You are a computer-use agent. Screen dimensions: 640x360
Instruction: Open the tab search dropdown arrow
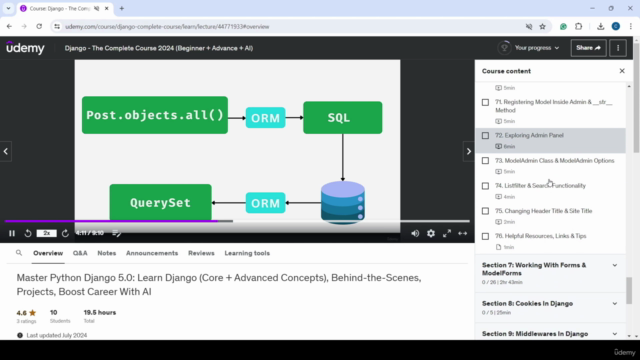(8, 9)
